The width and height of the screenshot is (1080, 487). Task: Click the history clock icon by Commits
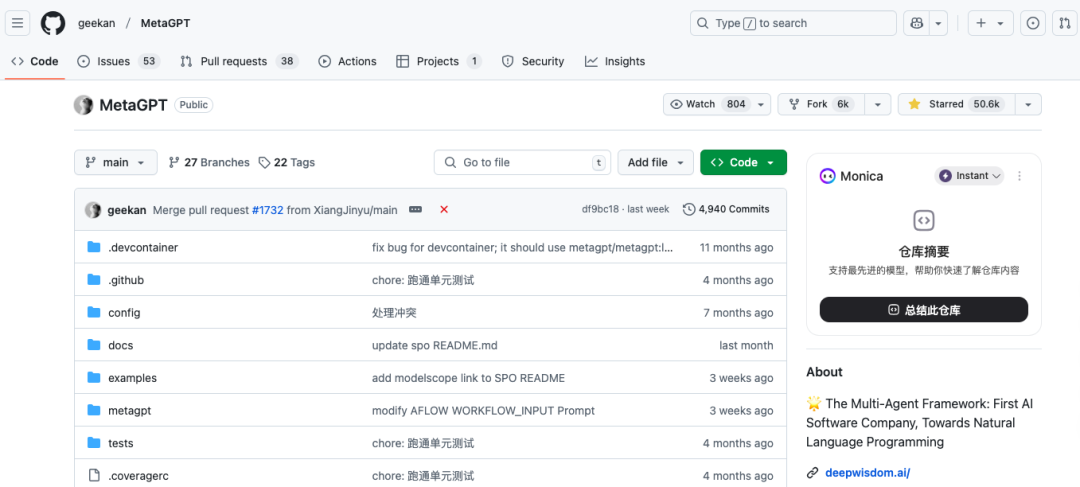click(689, 209)
